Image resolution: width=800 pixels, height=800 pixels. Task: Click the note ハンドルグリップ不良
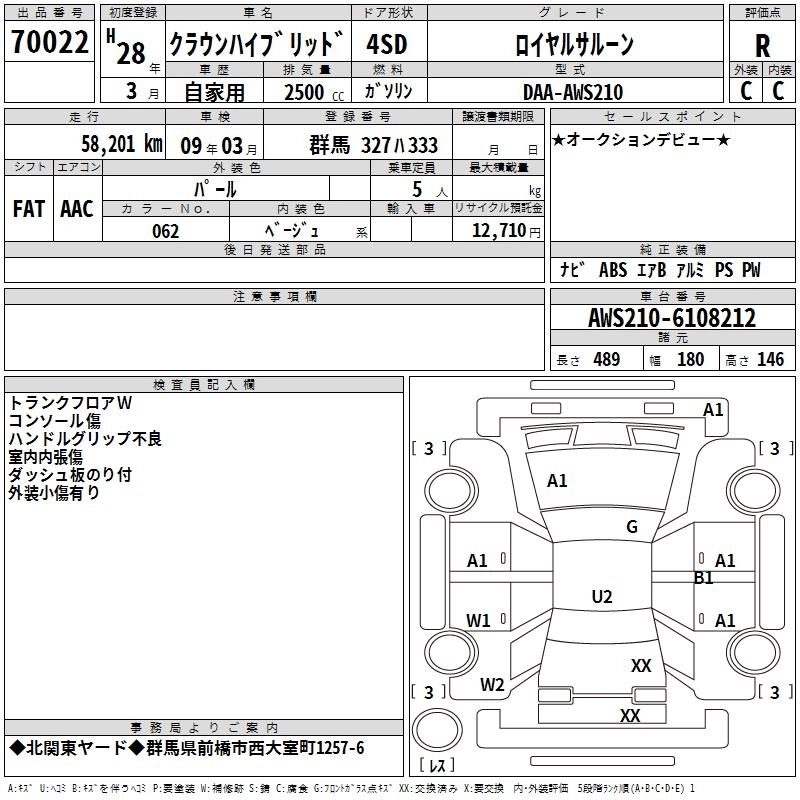(x=85, y=439)
